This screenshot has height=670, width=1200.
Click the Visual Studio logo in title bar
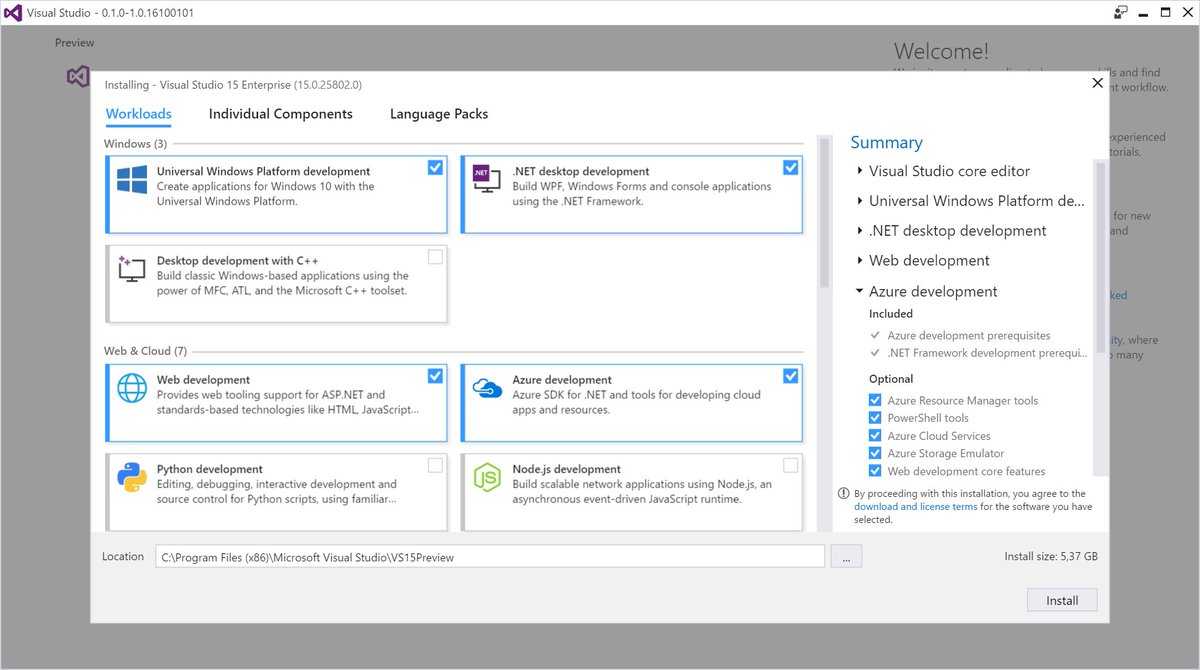(x=14, y=13)
